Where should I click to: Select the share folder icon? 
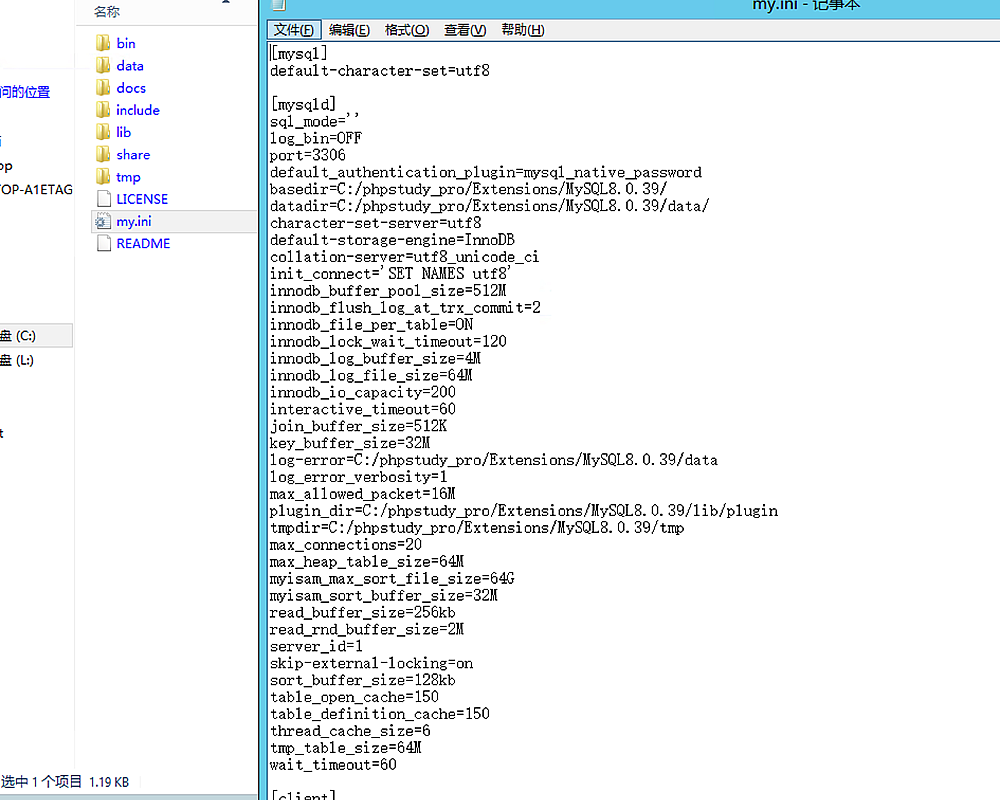click(102, 154)
